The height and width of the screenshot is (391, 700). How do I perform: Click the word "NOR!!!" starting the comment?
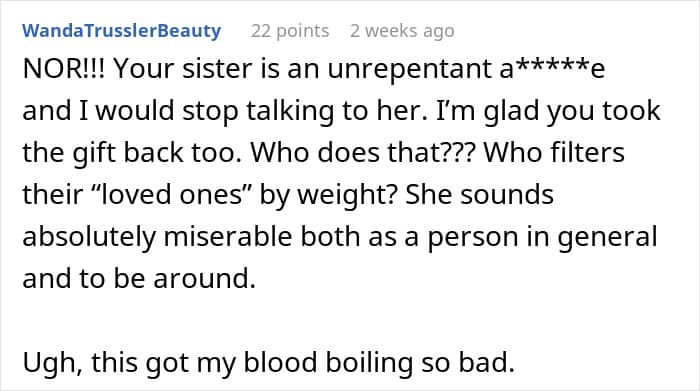pyautogui.click(x=64, y=69)
